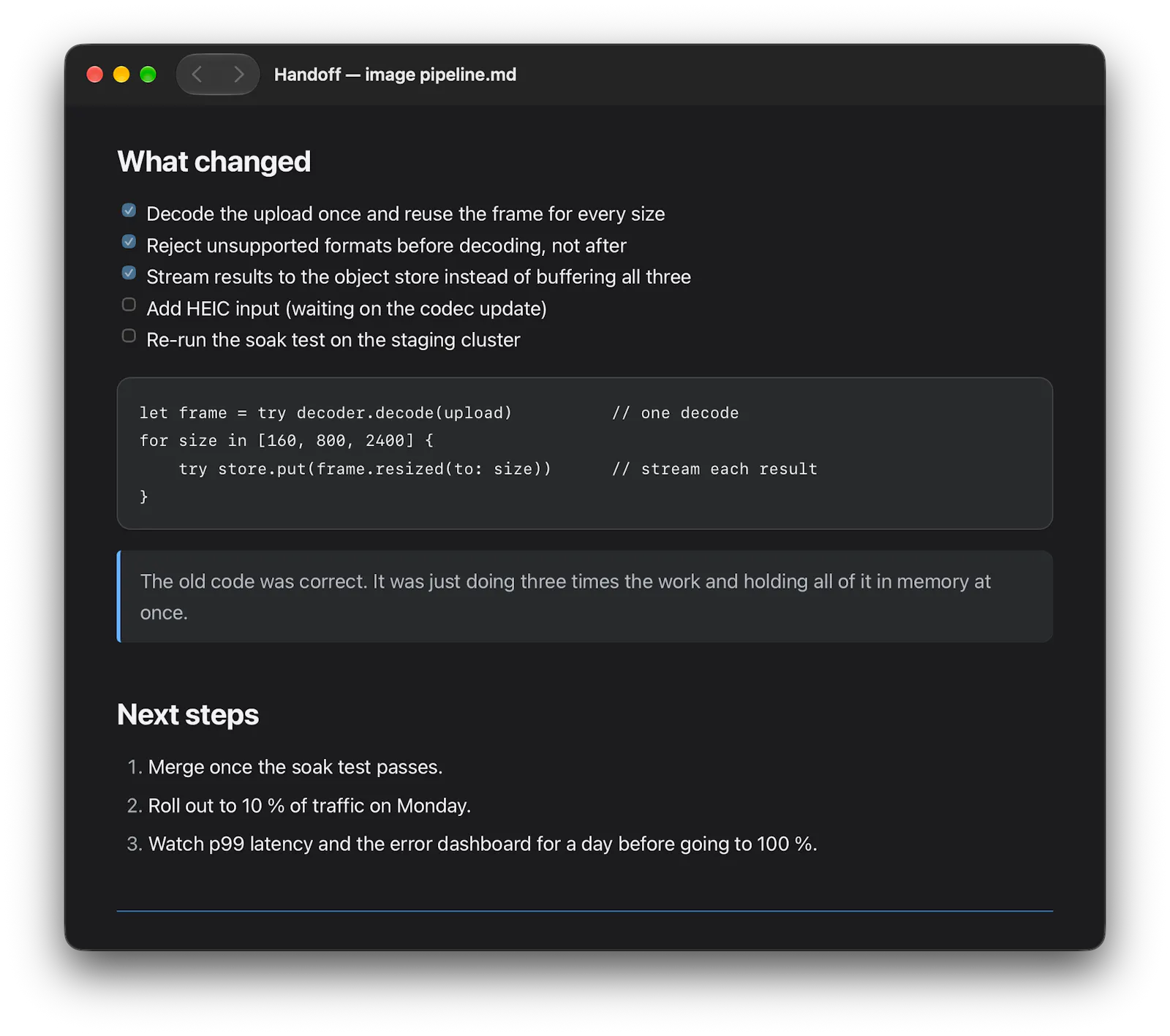Click the '// stream each result' comment

714,469
